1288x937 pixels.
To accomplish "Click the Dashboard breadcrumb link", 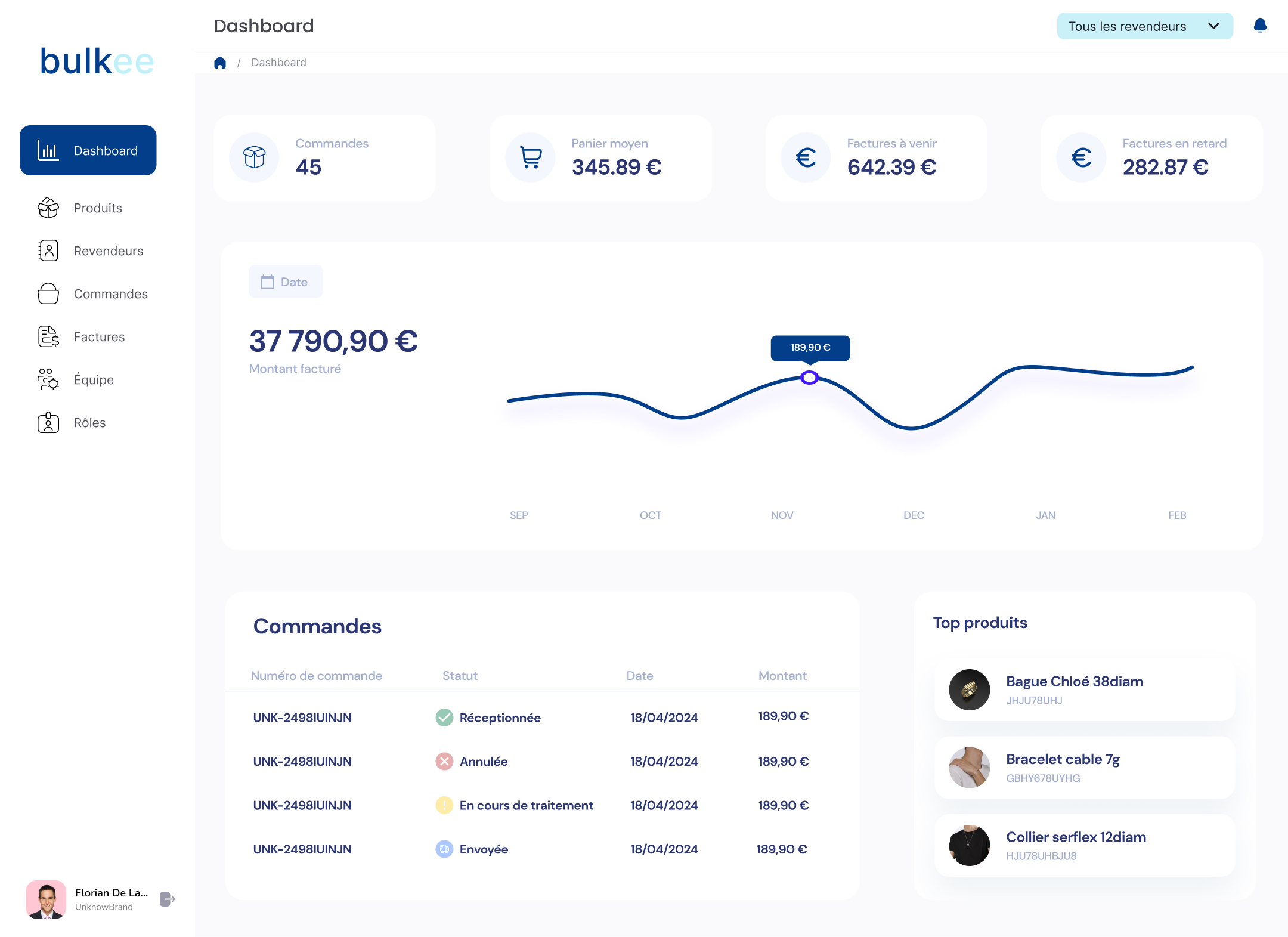I will coord(278,63).
